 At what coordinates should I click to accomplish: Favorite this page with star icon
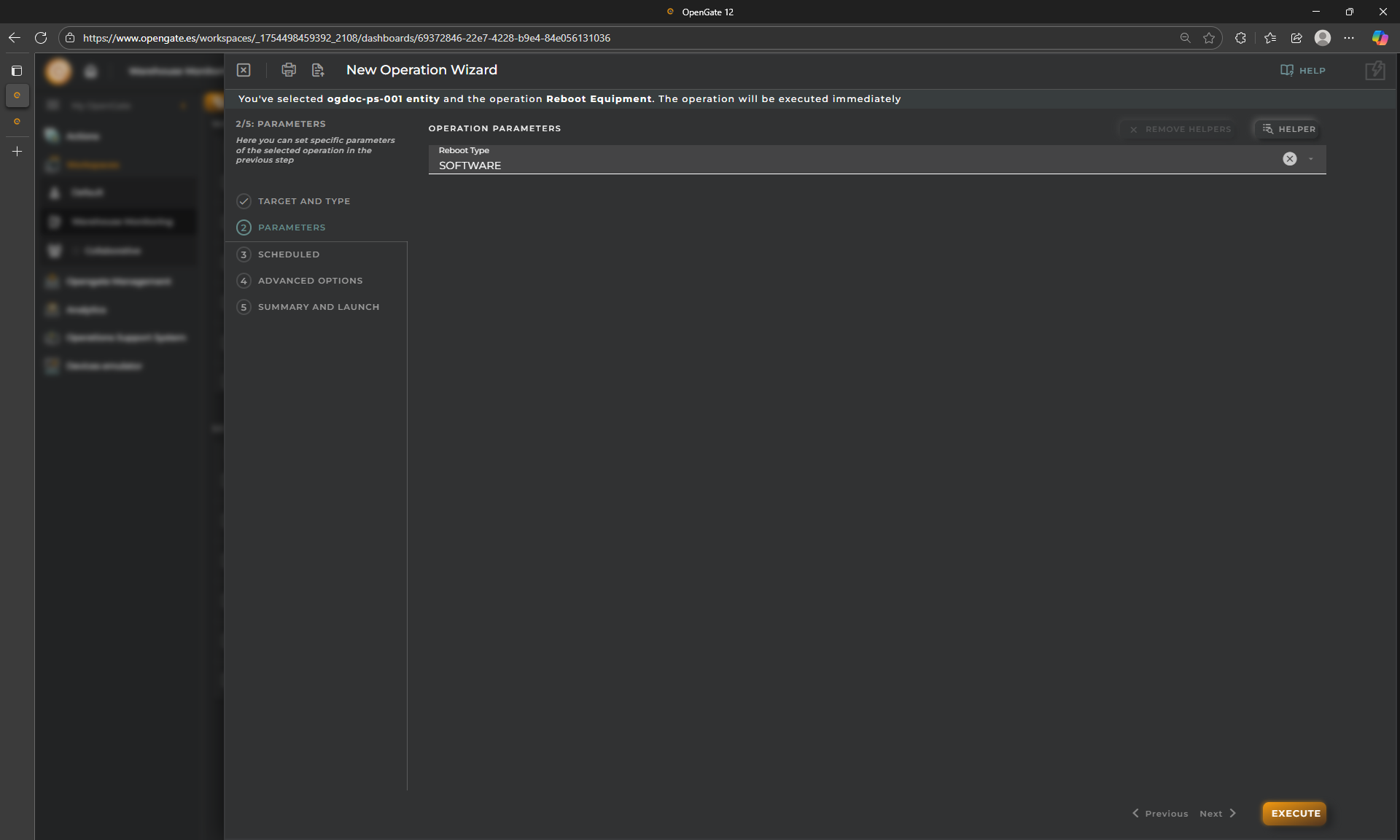click(1209, 38)
